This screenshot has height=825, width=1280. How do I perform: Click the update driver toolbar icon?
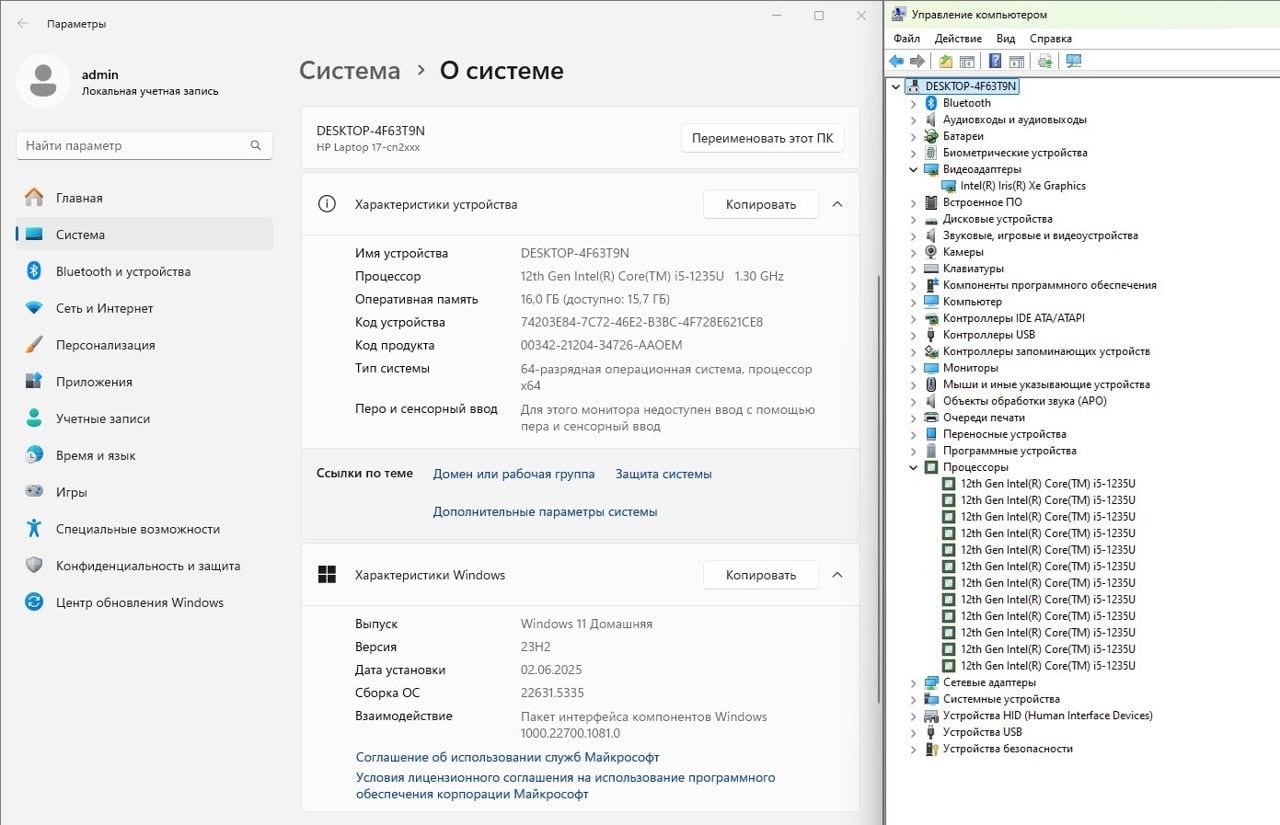tap(1045, 61)
